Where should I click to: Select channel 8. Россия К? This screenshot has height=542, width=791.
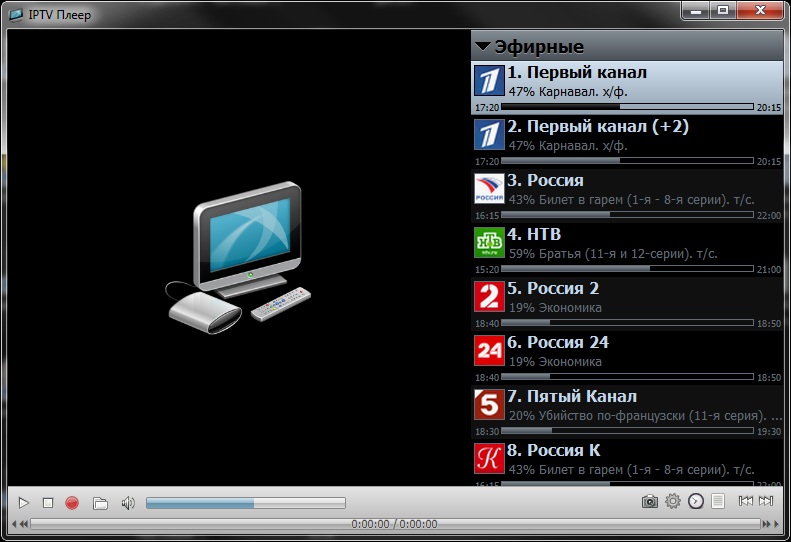627,463
